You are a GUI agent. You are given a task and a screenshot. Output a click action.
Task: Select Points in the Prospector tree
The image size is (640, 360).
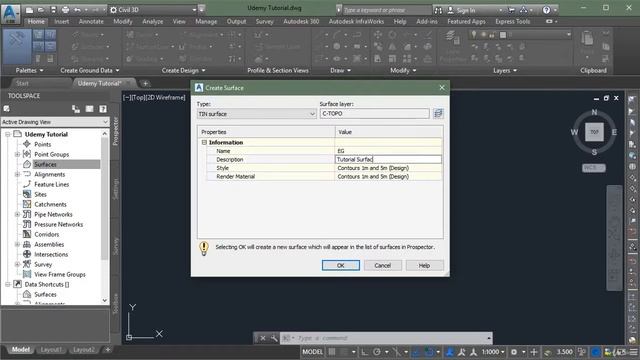click(x=42, y=144)
